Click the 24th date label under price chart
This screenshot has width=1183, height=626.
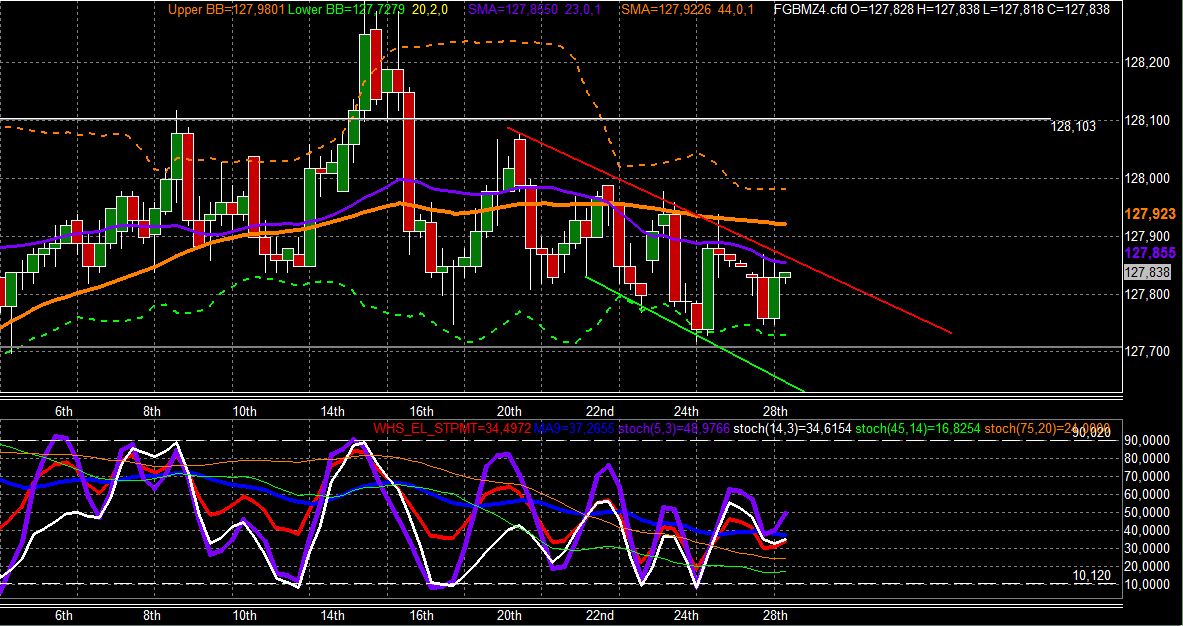pyautogui.click(x=686, y=411)
